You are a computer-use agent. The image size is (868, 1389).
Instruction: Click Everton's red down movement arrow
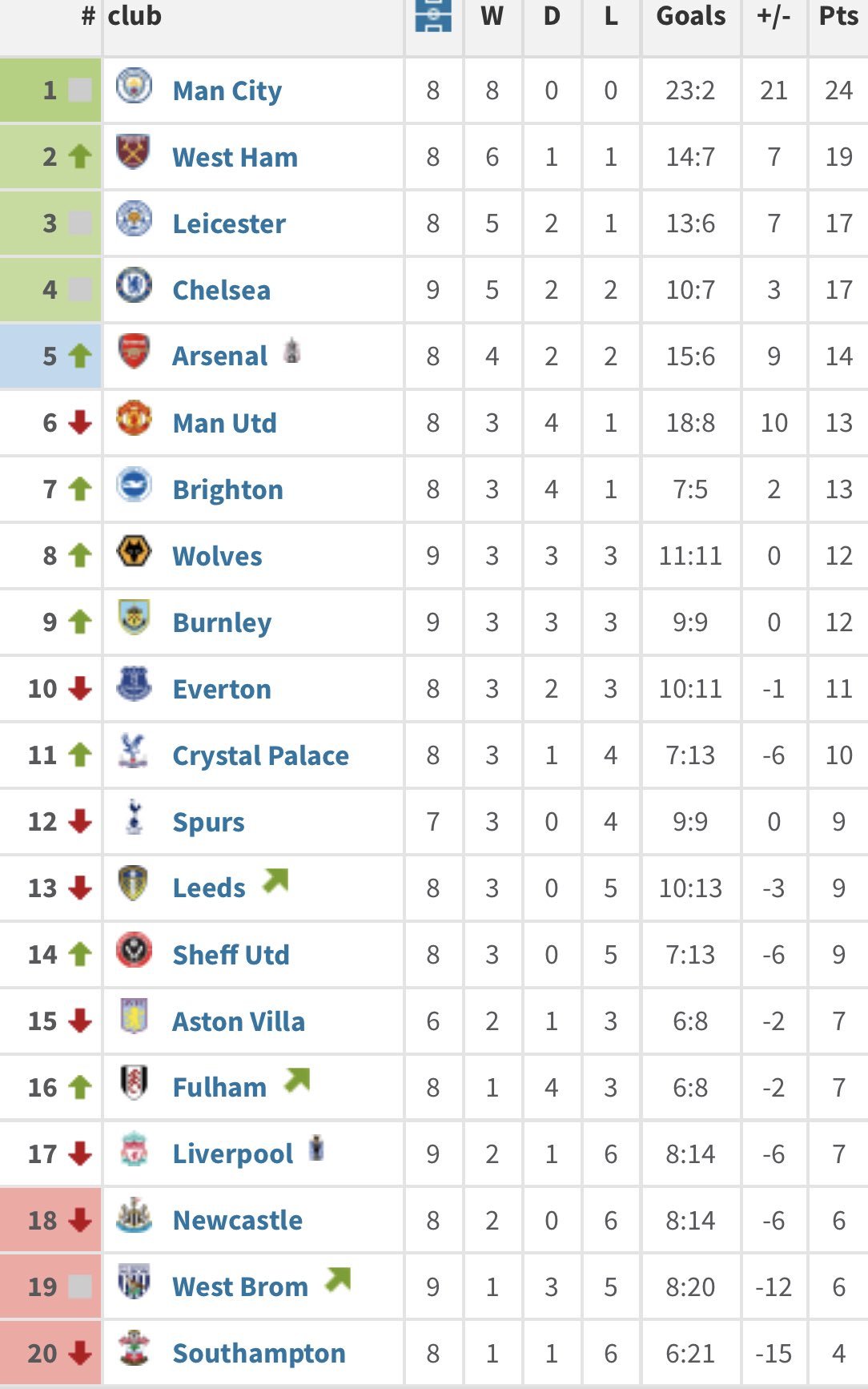tap(80, 688)
